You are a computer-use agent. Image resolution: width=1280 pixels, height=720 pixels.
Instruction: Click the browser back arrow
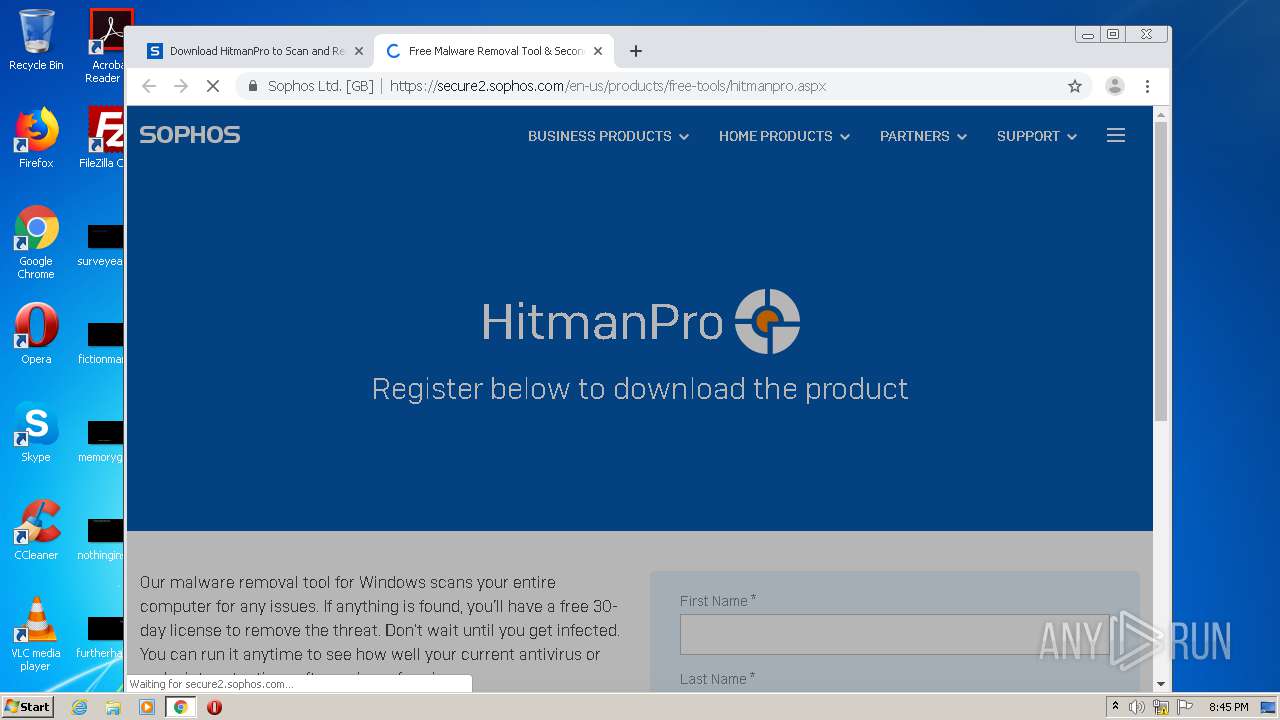click(149, 86)
